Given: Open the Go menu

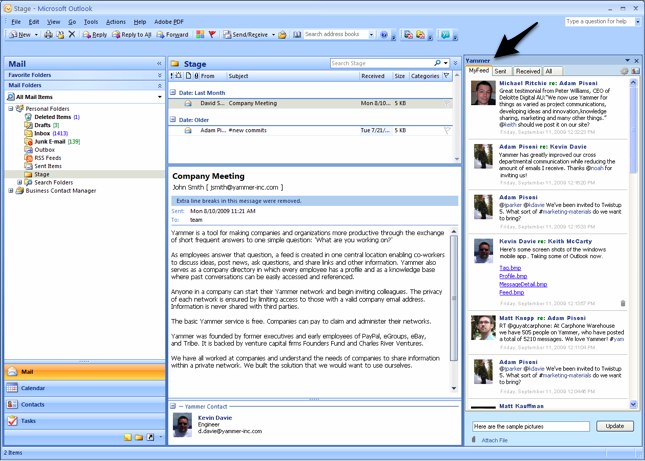Looking at the screenshot, I should [x=72, y=22].
